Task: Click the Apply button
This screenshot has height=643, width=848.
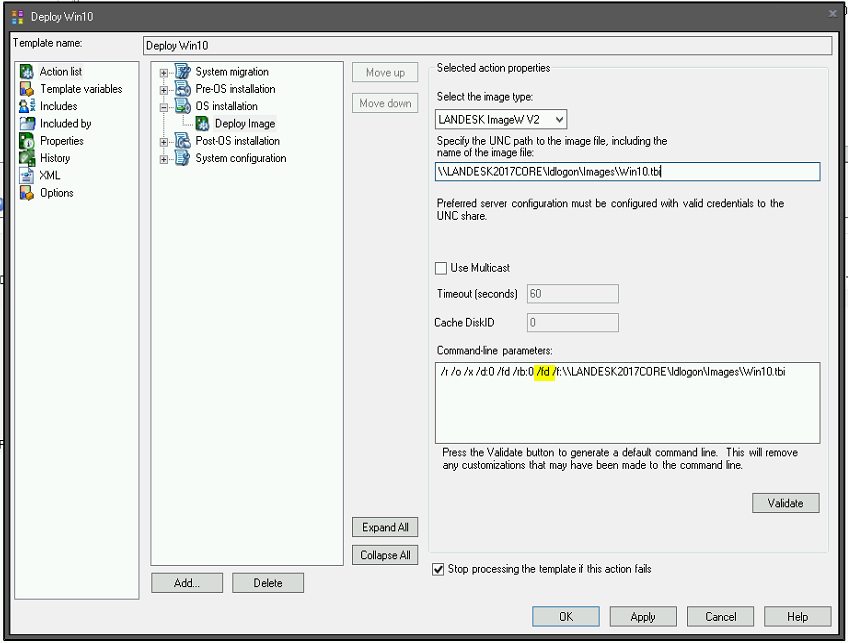Action: [642, 617]
